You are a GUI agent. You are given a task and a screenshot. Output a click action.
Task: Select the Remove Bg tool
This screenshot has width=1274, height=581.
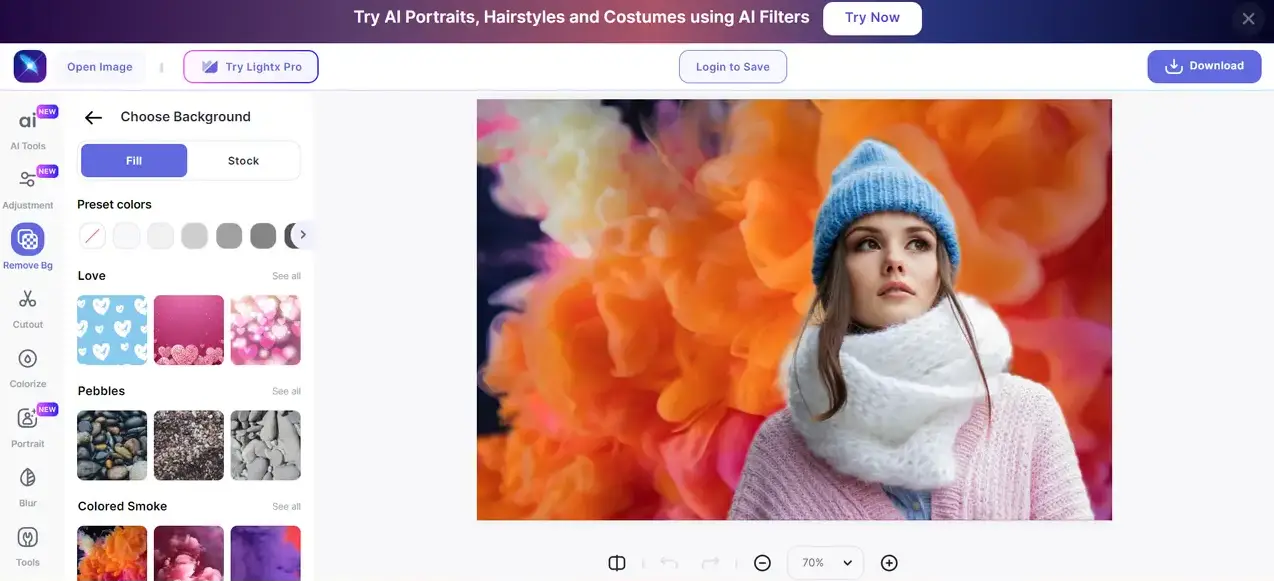tap(28, 247)
